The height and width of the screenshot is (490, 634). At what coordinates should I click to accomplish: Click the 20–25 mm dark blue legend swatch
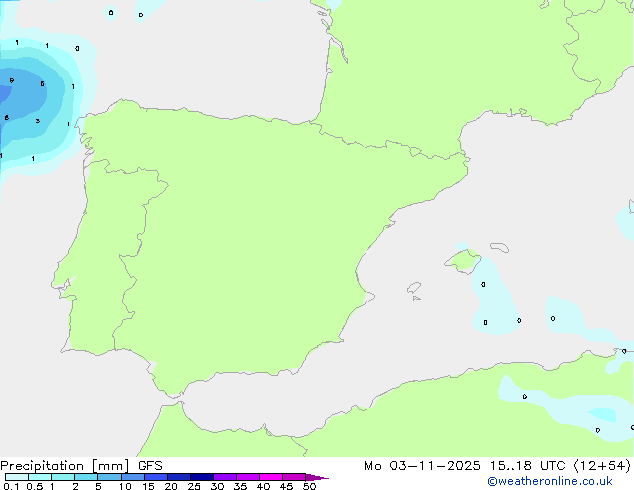point(179,477)
